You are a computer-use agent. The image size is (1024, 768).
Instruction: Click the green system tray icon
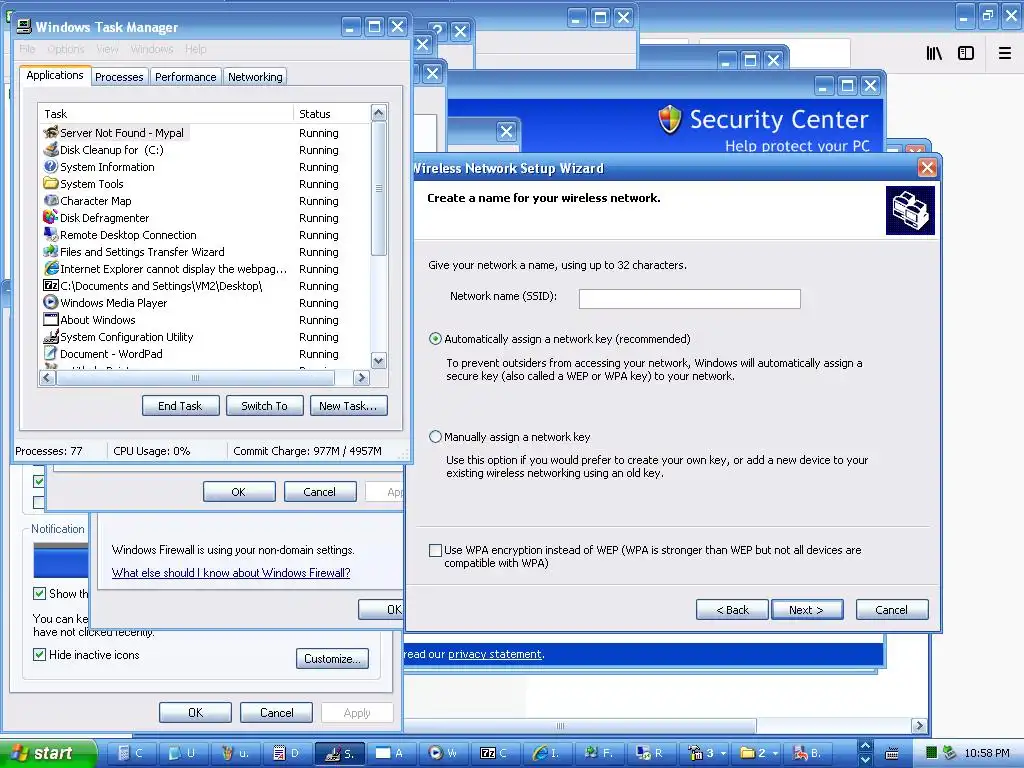point(932,753)
